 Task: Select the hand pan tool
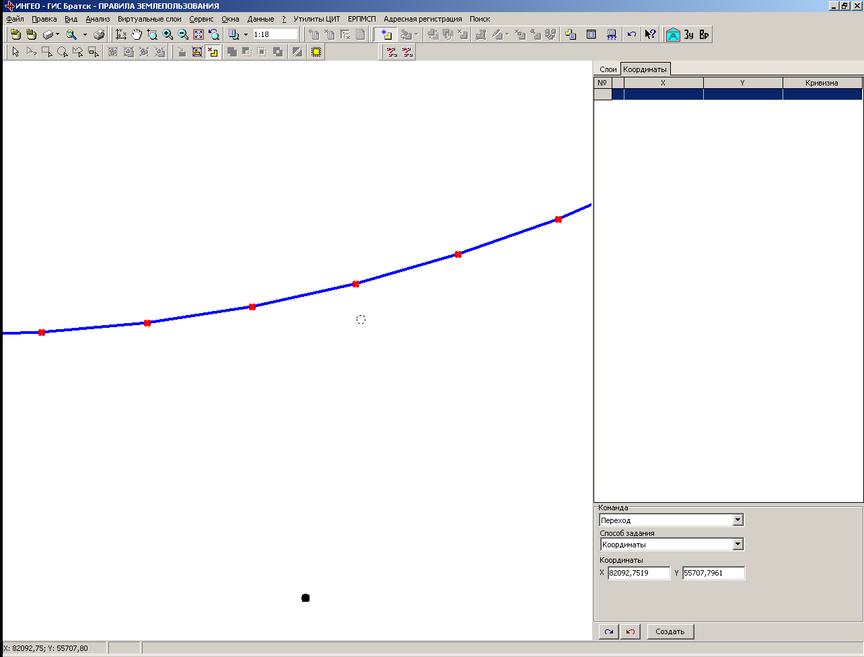[x=136, y=35]
